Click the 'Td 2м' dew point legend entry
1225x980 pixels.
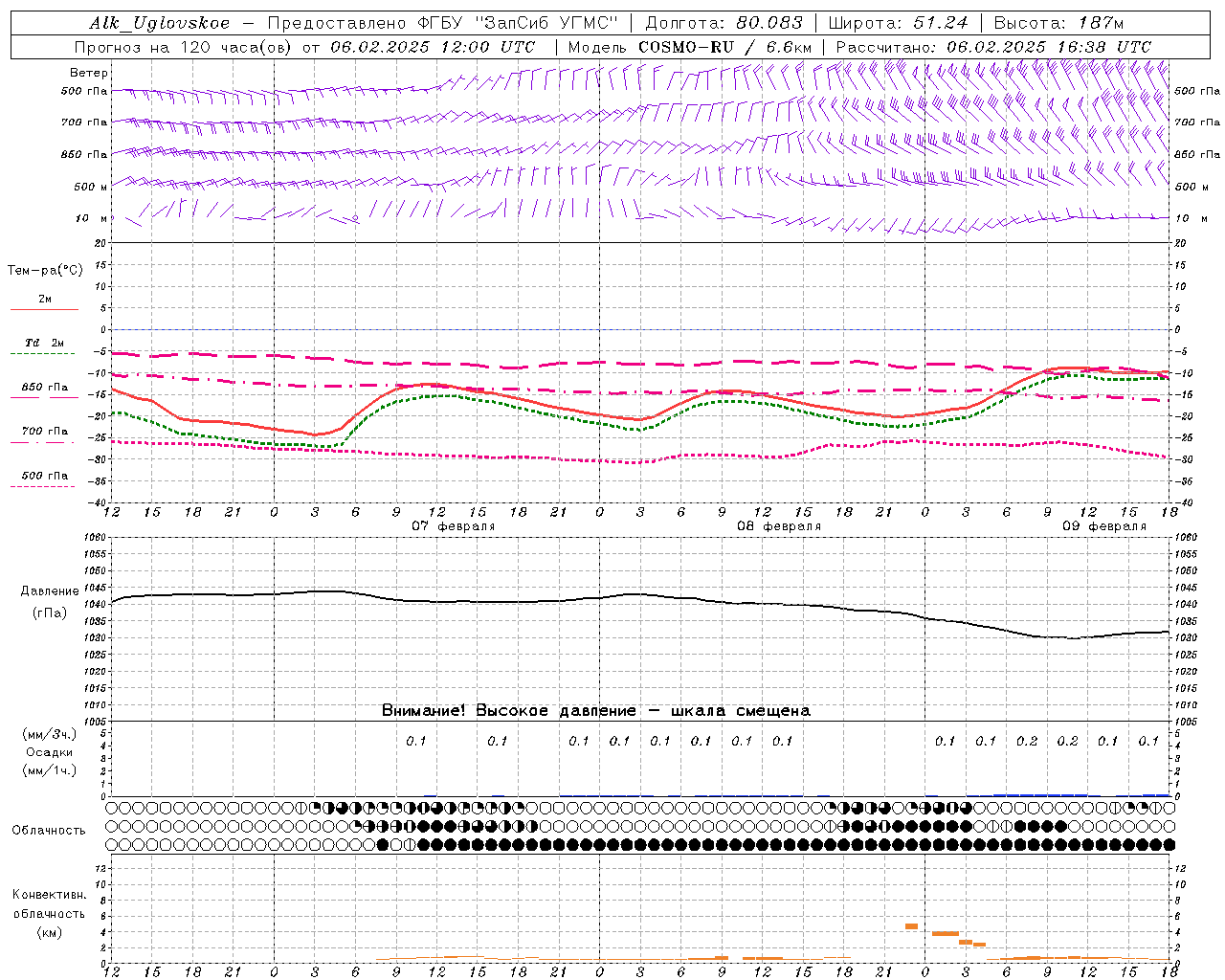pos(45,343)
